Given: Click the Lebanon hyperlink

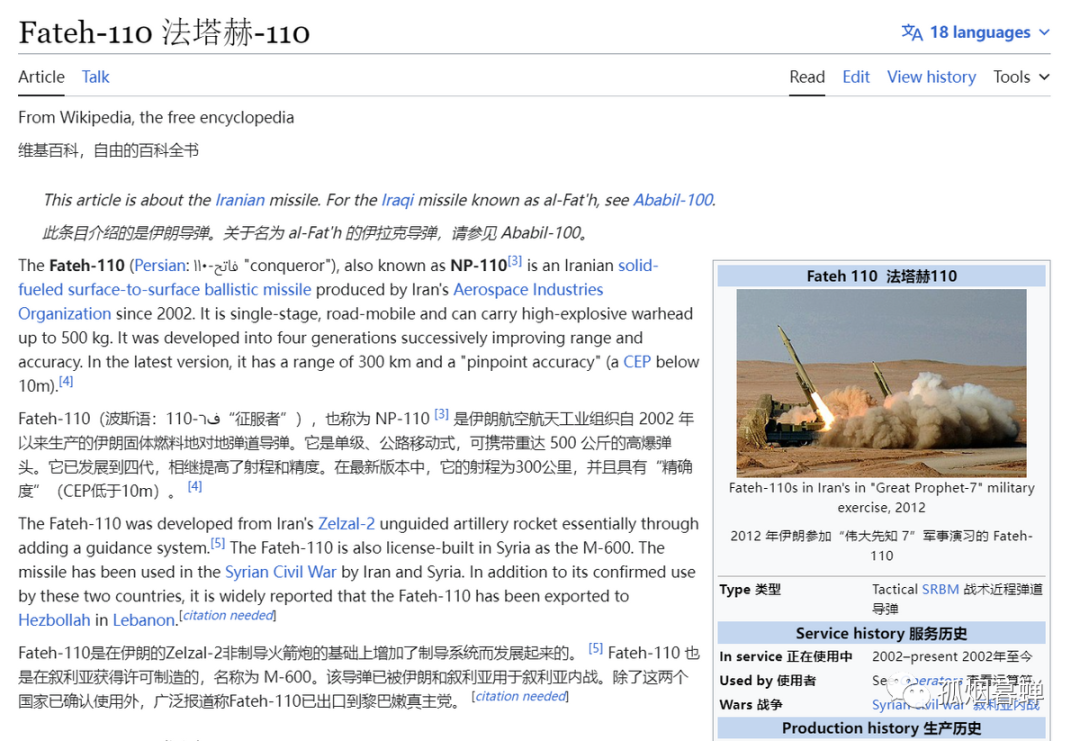Looking at the screenshot, I should tap(142, 620).
